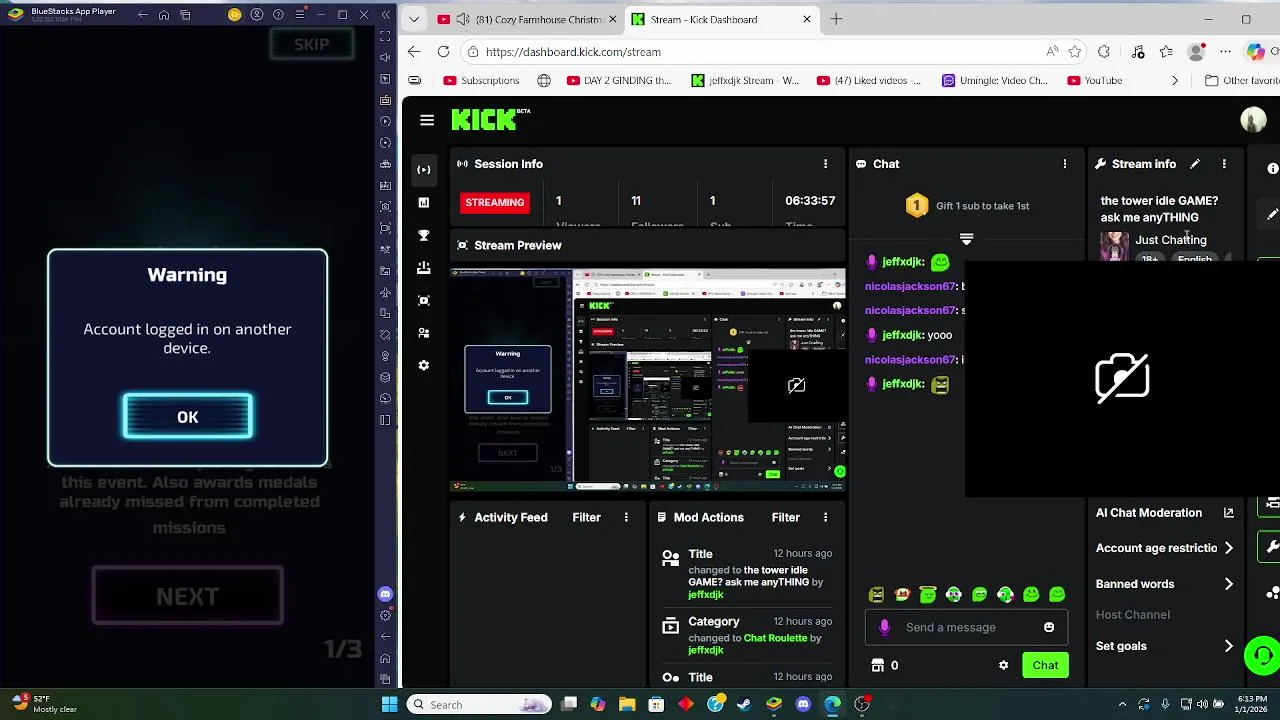Collapse BlueStacks sidebar with double arrow
The width and height of the screenshot is (1280, 720).
point(385,15)
